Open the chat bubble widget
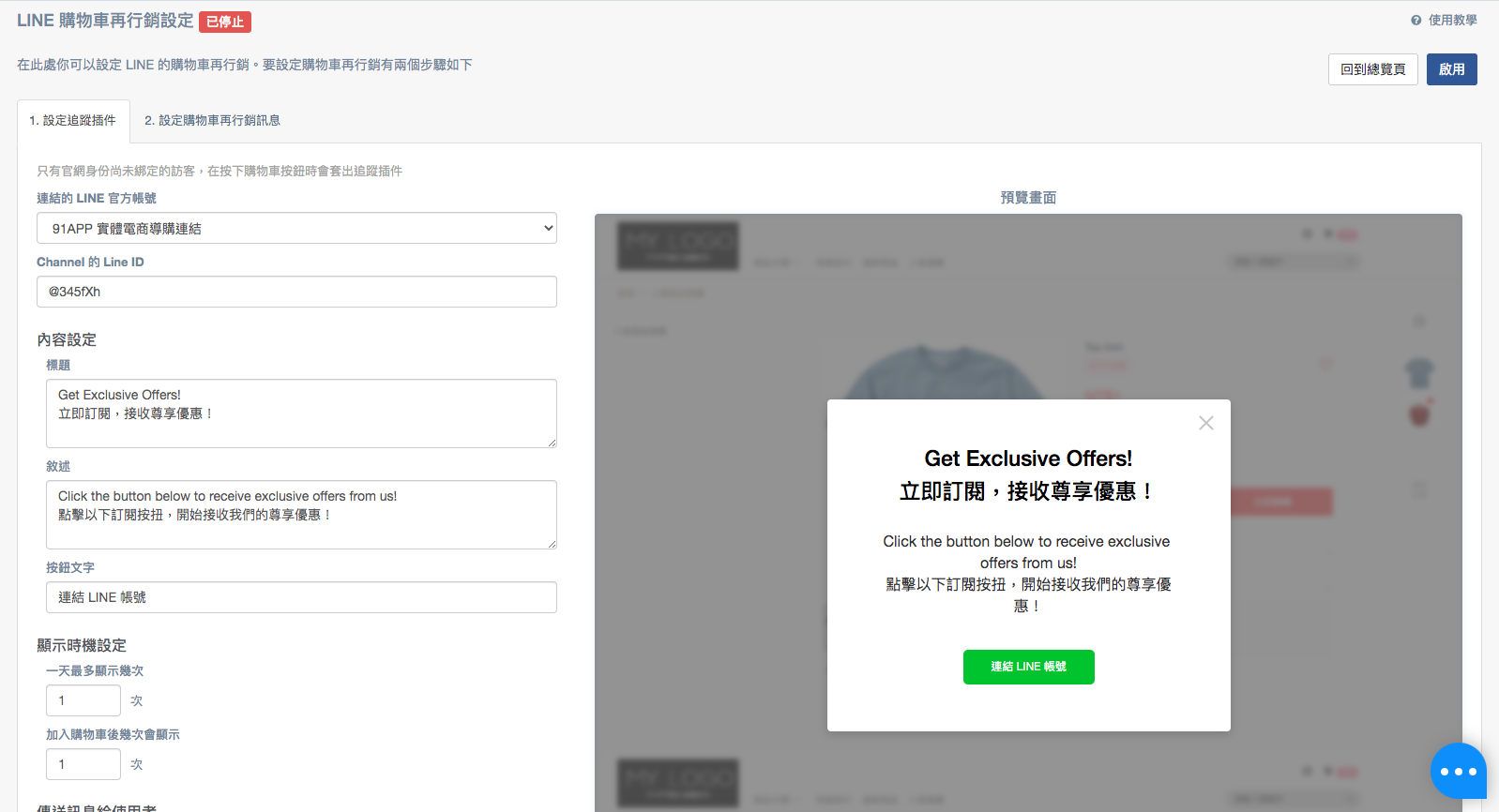1499x812 pixels. 1458,771
